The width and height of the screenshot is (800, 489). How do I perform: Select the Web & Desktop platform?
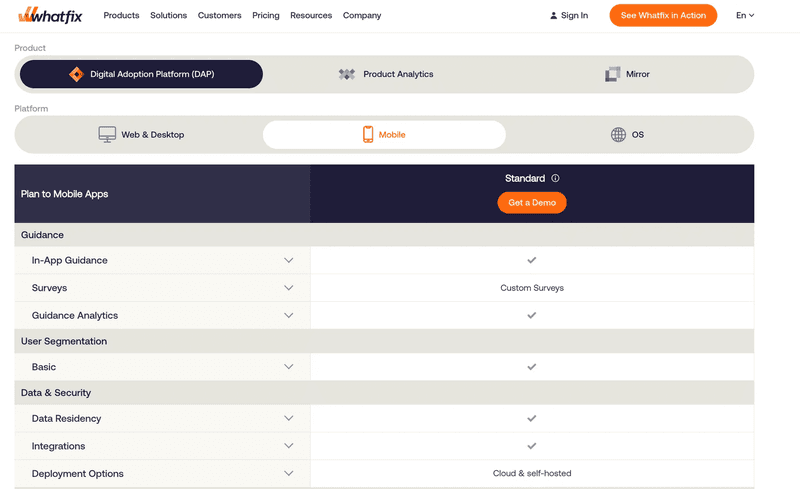pyautogui.click(x=141, y=135)
